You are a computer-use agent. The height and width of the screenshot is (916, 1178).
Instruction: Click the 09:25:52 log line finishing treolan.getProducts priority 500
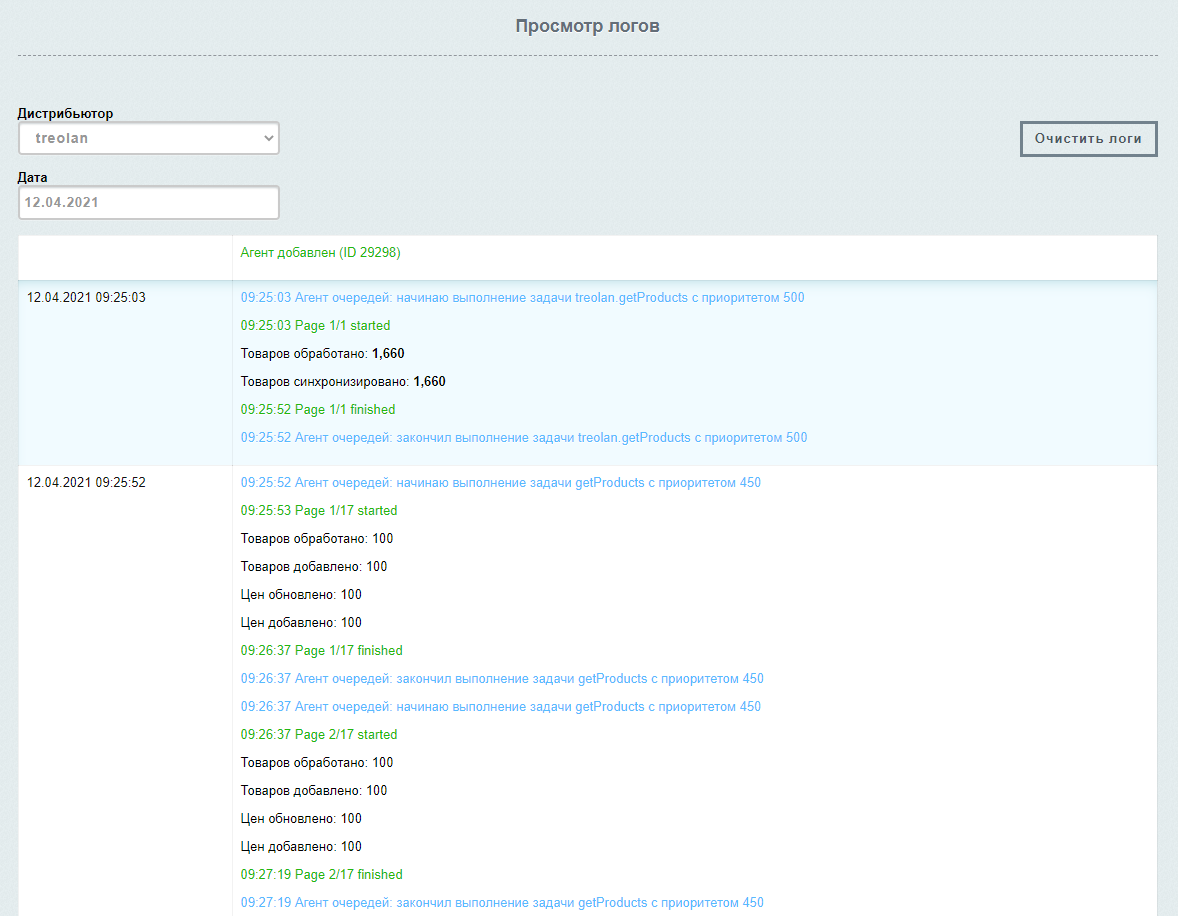click(x=524, y=437)
